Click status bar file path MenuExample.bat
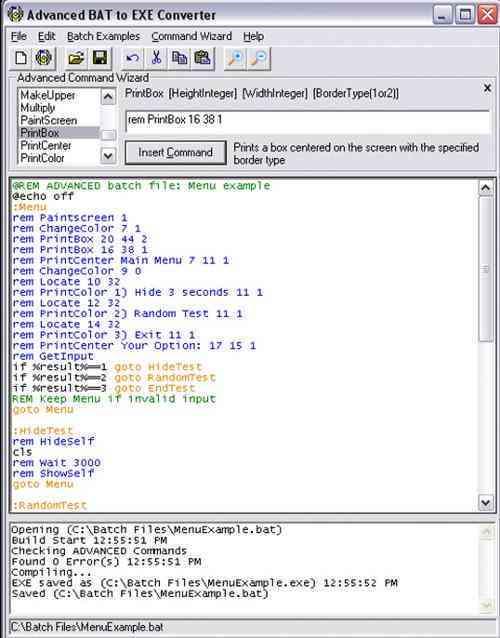This screenshot has height=638, width=500. [87, 627]
